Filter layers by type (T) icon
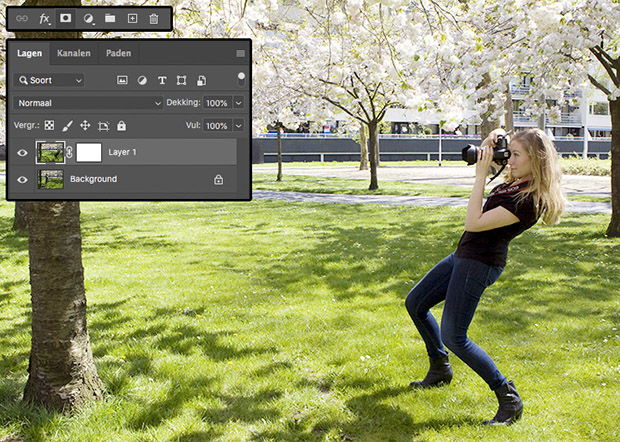Viewport: 620px width, 442px height. click(162, 81)
